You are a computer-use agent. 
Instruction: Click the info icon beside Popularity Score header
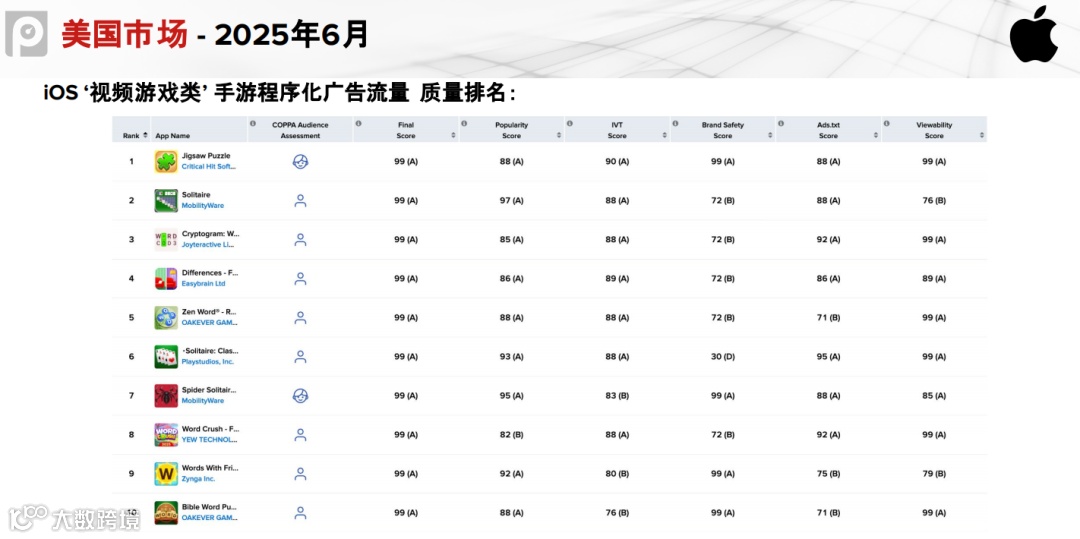(x=464, y=123)
